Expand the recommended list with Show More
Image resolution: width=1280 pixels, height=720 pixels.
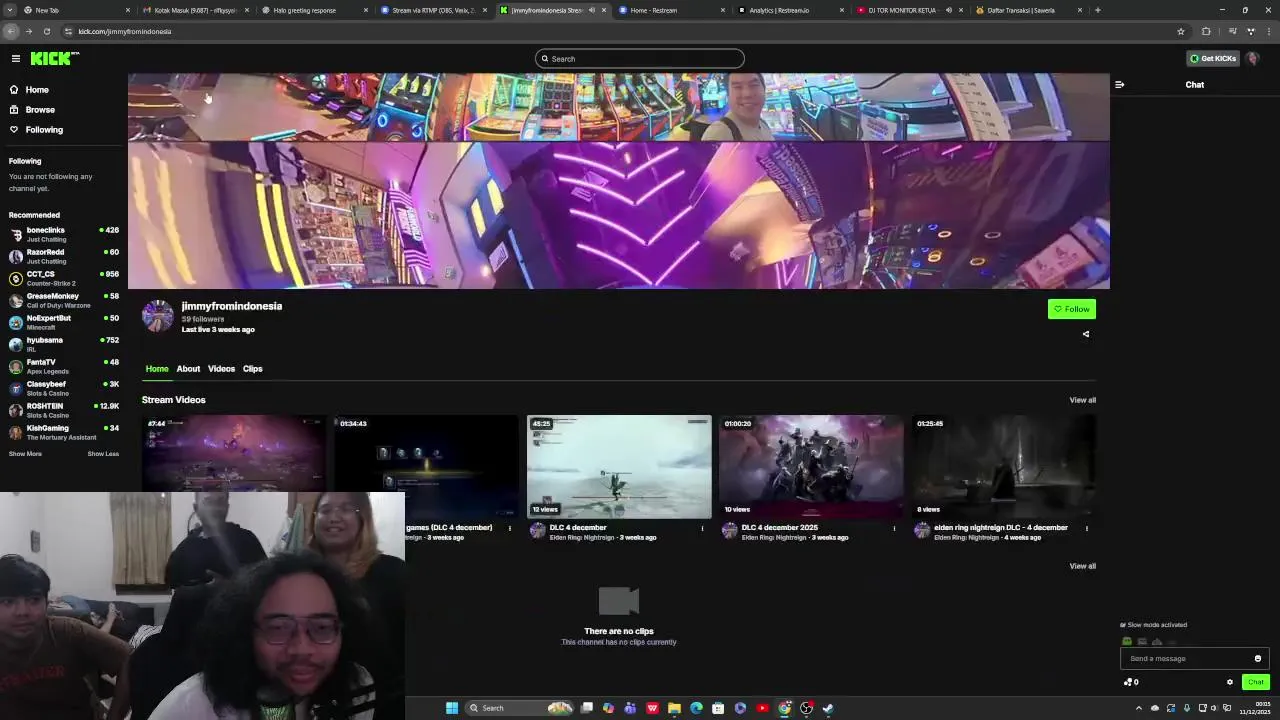click(x=25, y=454)
